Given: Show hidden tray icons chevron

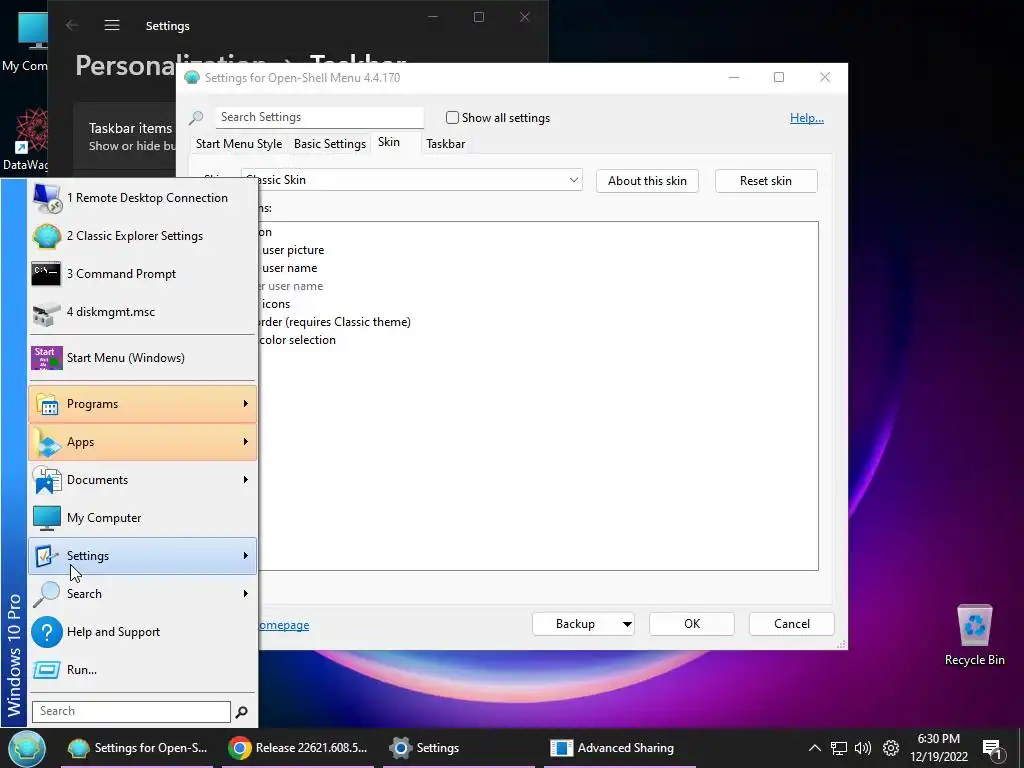Looking at the screenshot, I should (814, 748).
